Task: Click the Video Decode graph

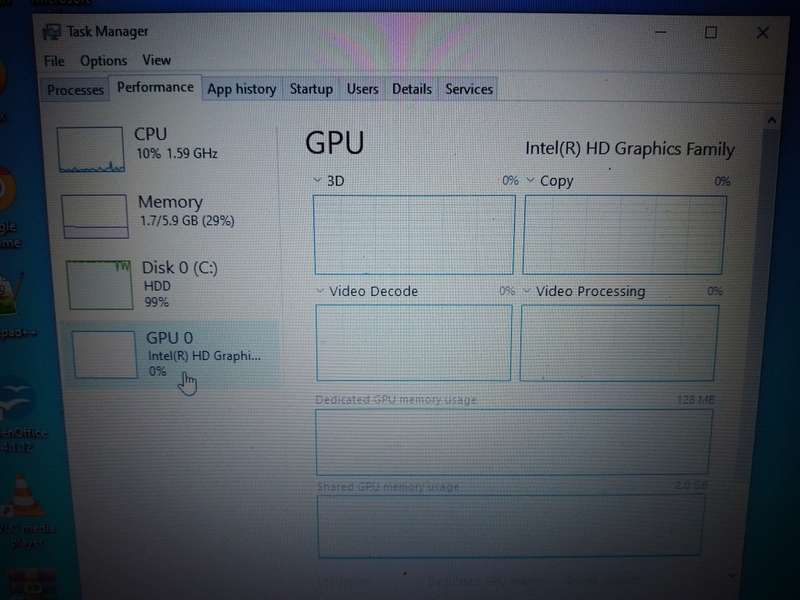Action: tap(414, 343)
